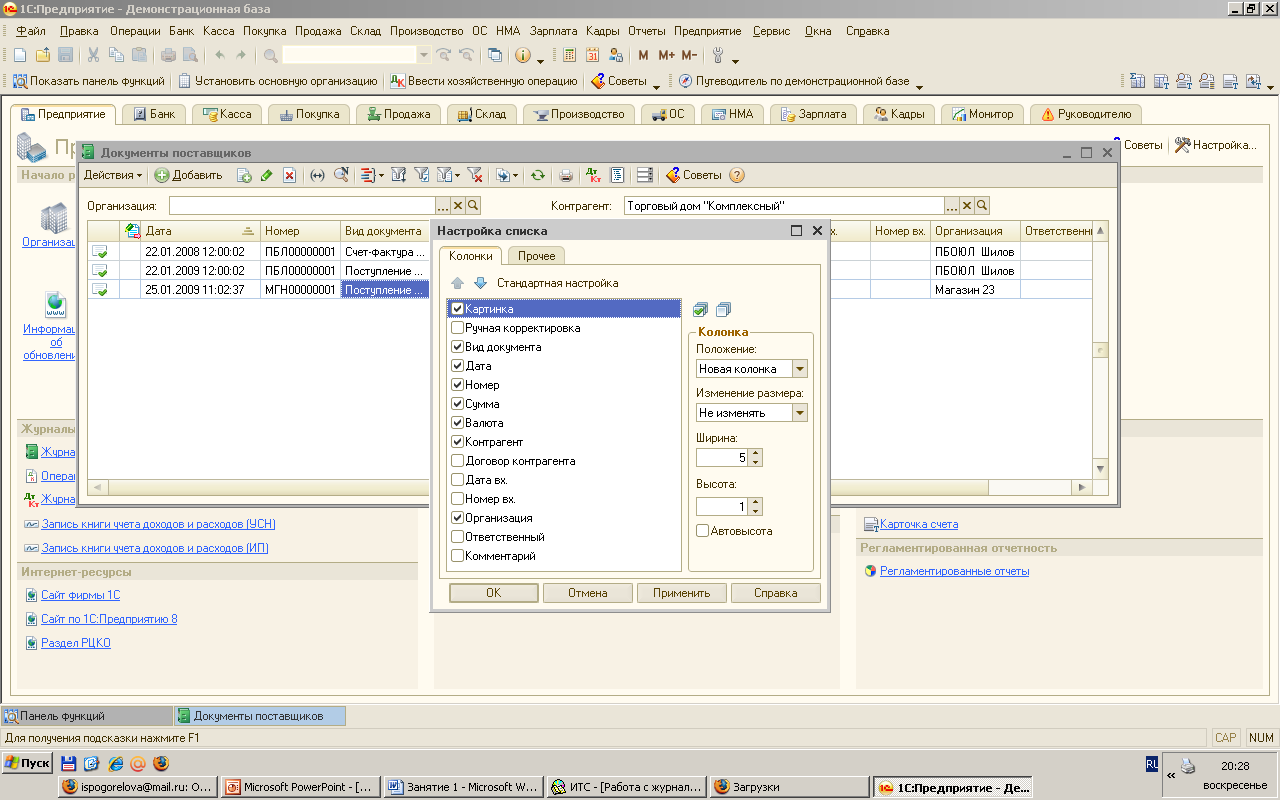Click the move column up arrow
The width and height of the screenshot is (1280, 800).
click(x=458, y=283)
